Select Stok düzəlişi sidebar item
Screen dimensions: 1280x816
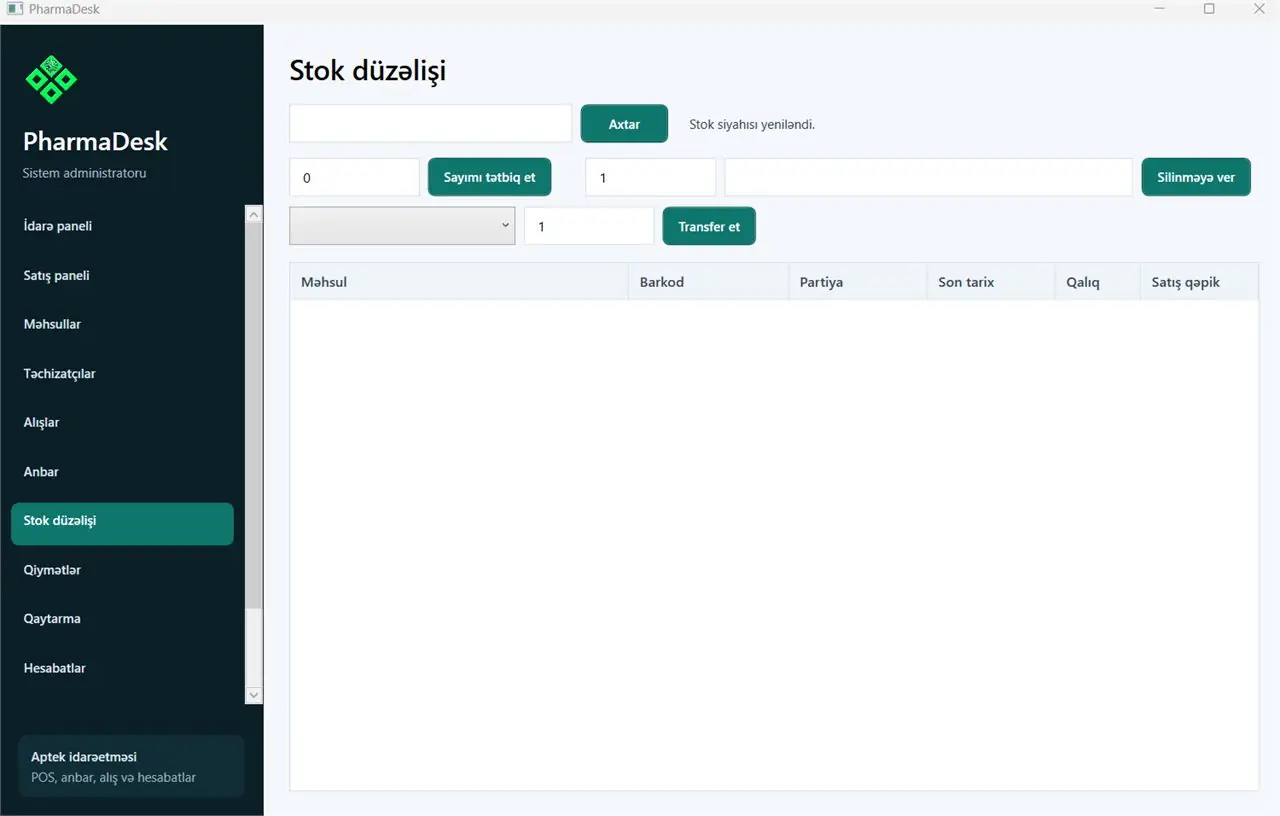(x=122, y=523)
